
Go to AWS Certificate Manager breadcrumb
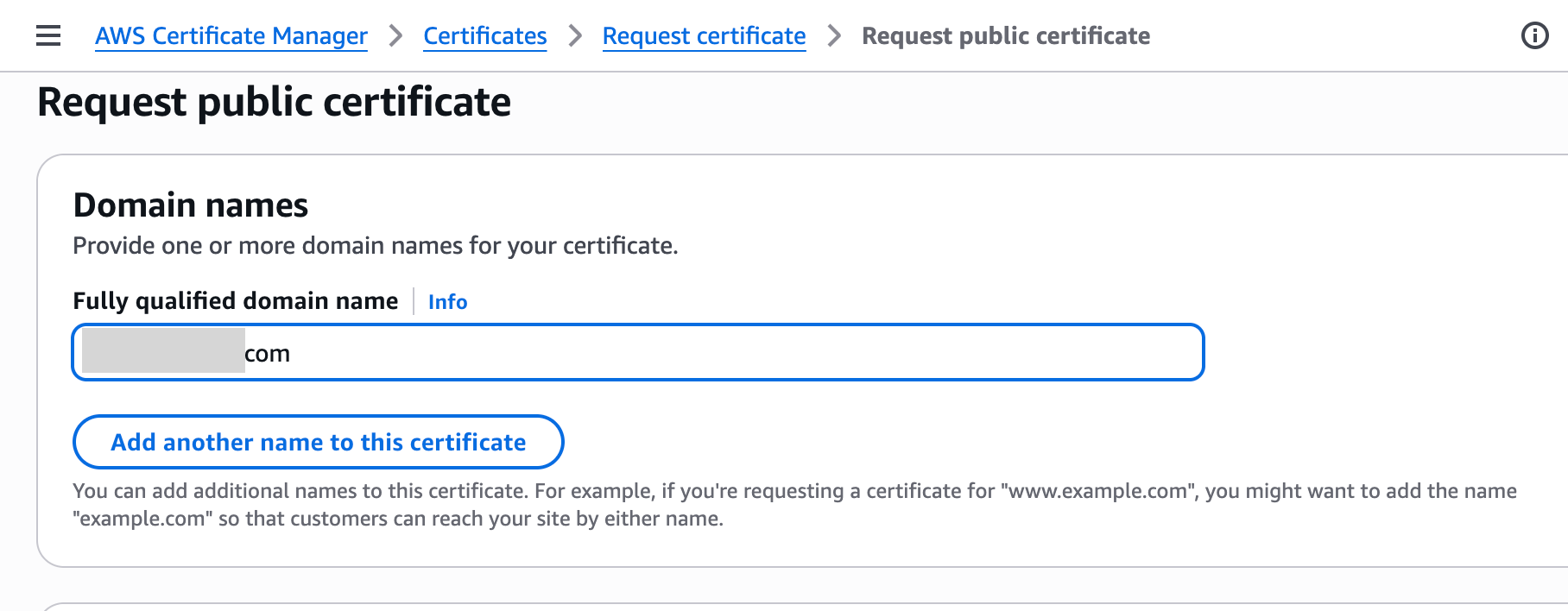[231, 35]
